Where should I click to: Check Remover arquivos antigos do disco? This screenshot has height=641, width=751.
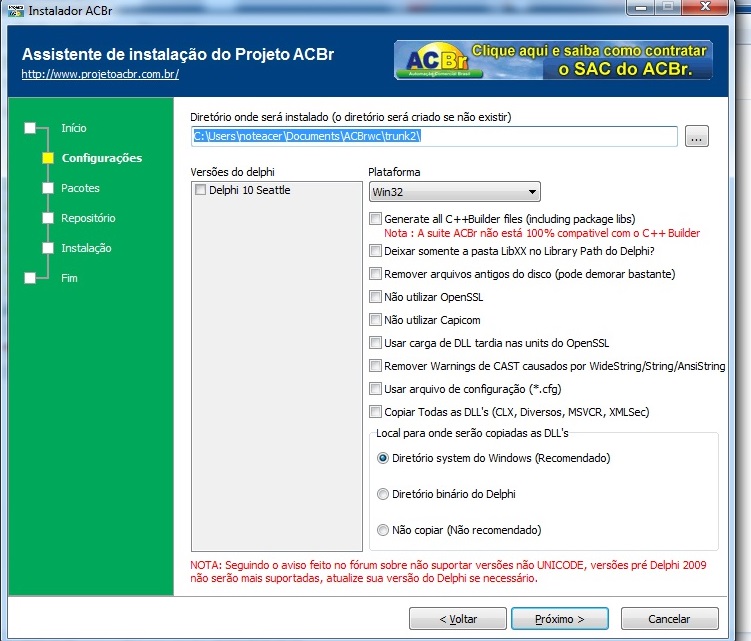[375, 274]
